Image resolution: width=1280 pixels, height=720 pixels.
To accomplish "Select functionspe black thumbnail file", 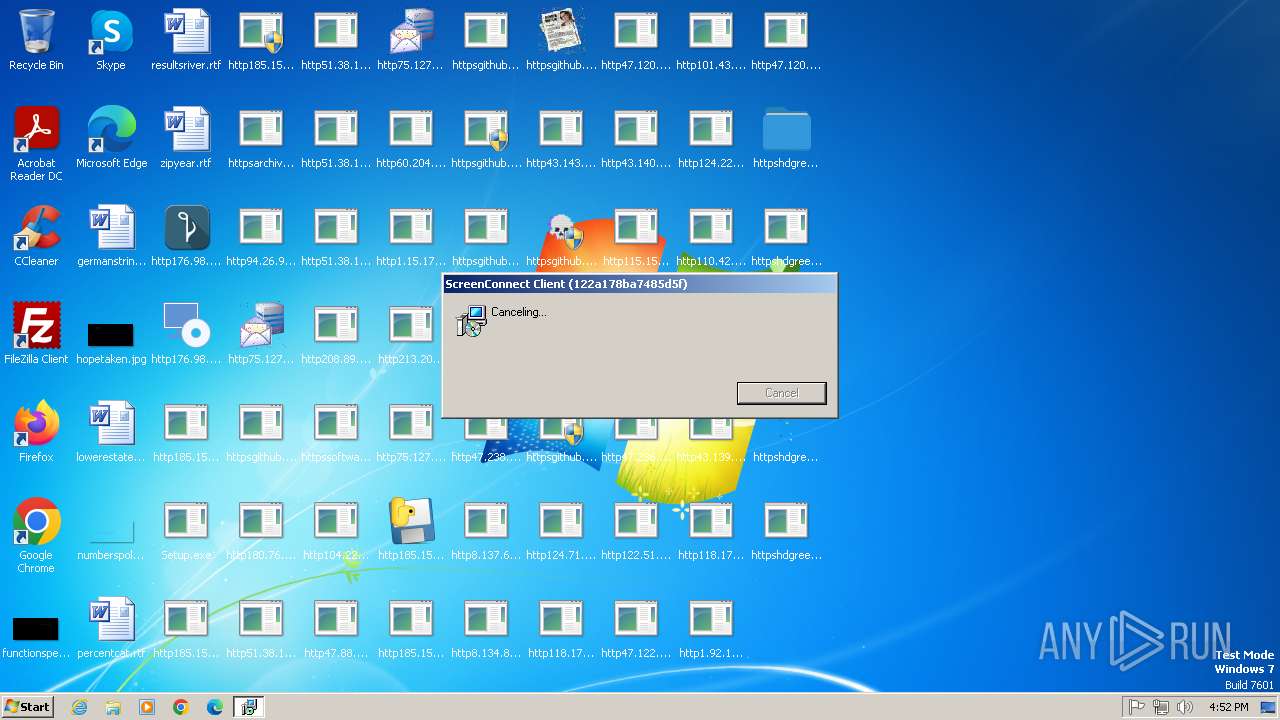I will point(36,636).
